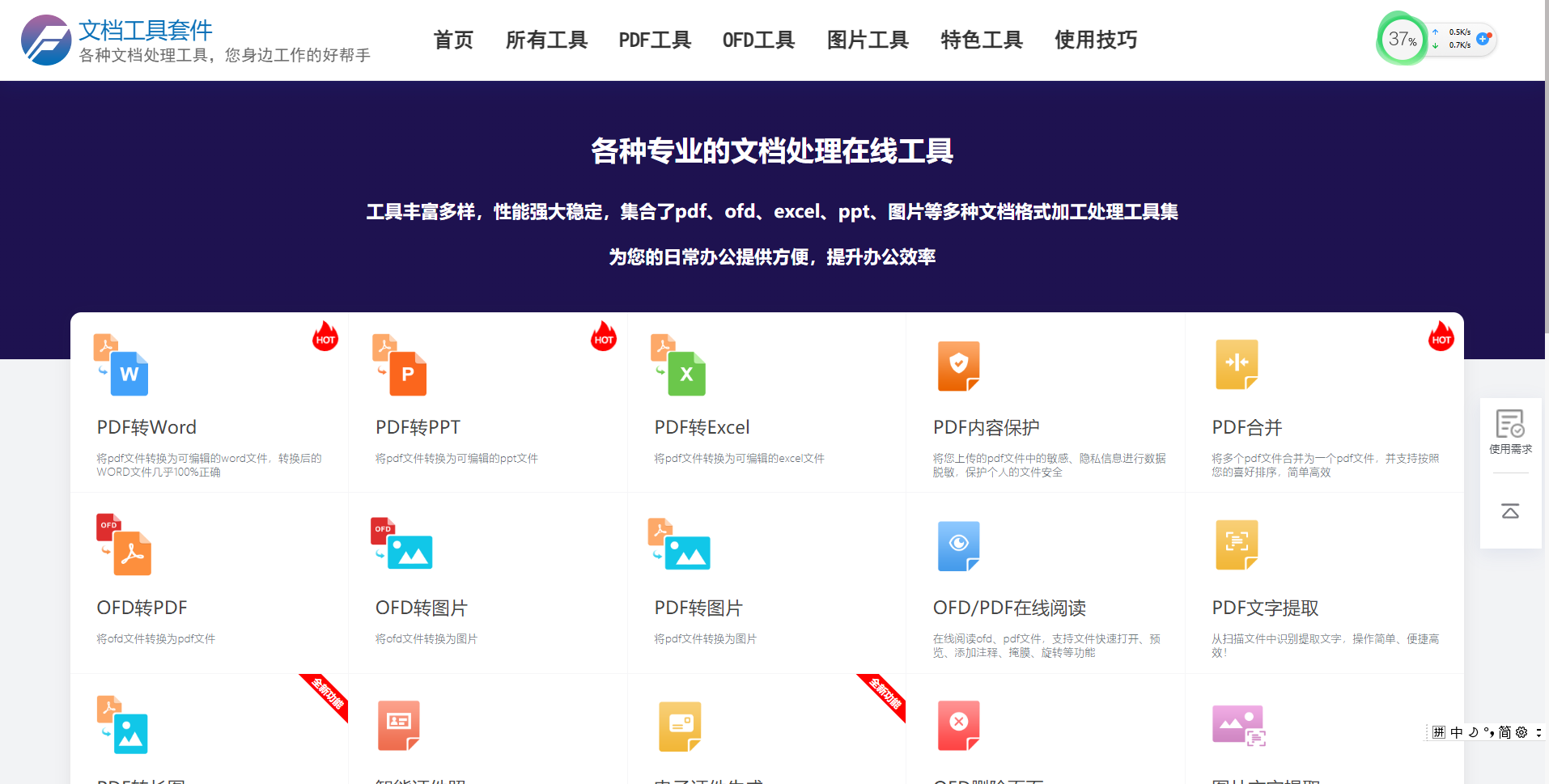The width and height of the screenshot is (1549, 784).
Task: Click the network speed 0.5K/s readout
Action: pyautogui.click(x=1460, y=32)
